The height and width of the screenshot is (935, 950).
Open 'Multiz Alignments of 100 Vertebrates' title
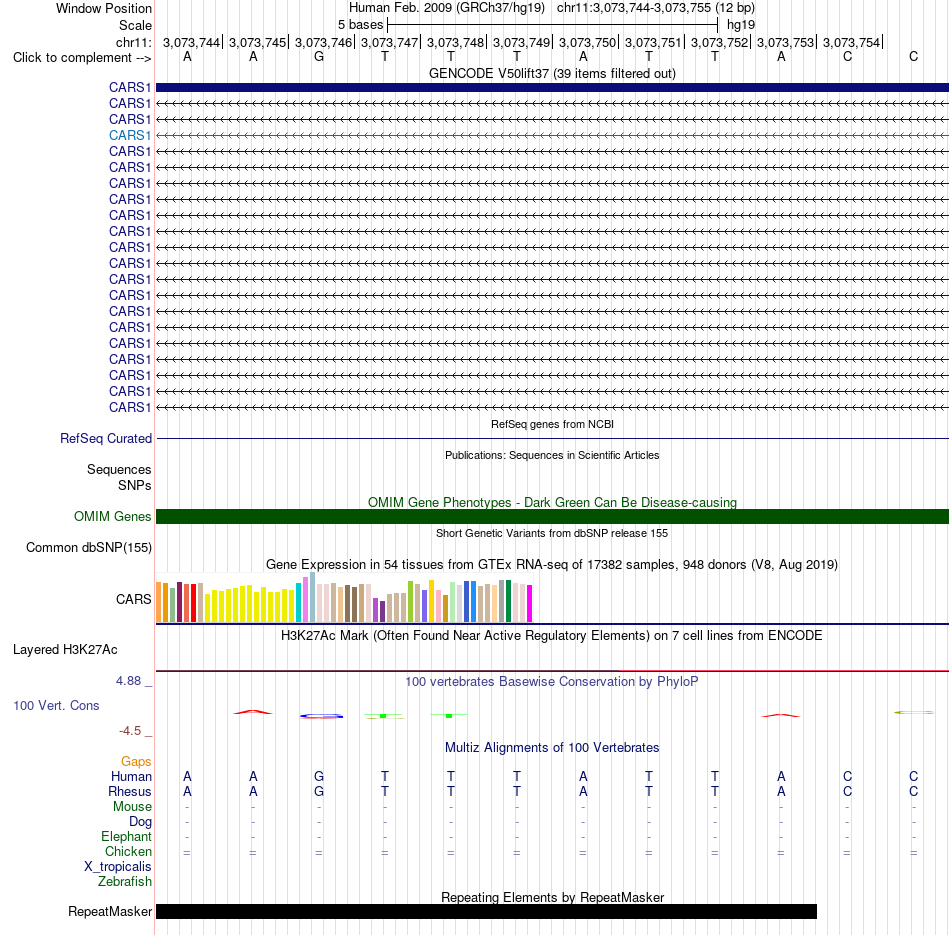point(552,748)
